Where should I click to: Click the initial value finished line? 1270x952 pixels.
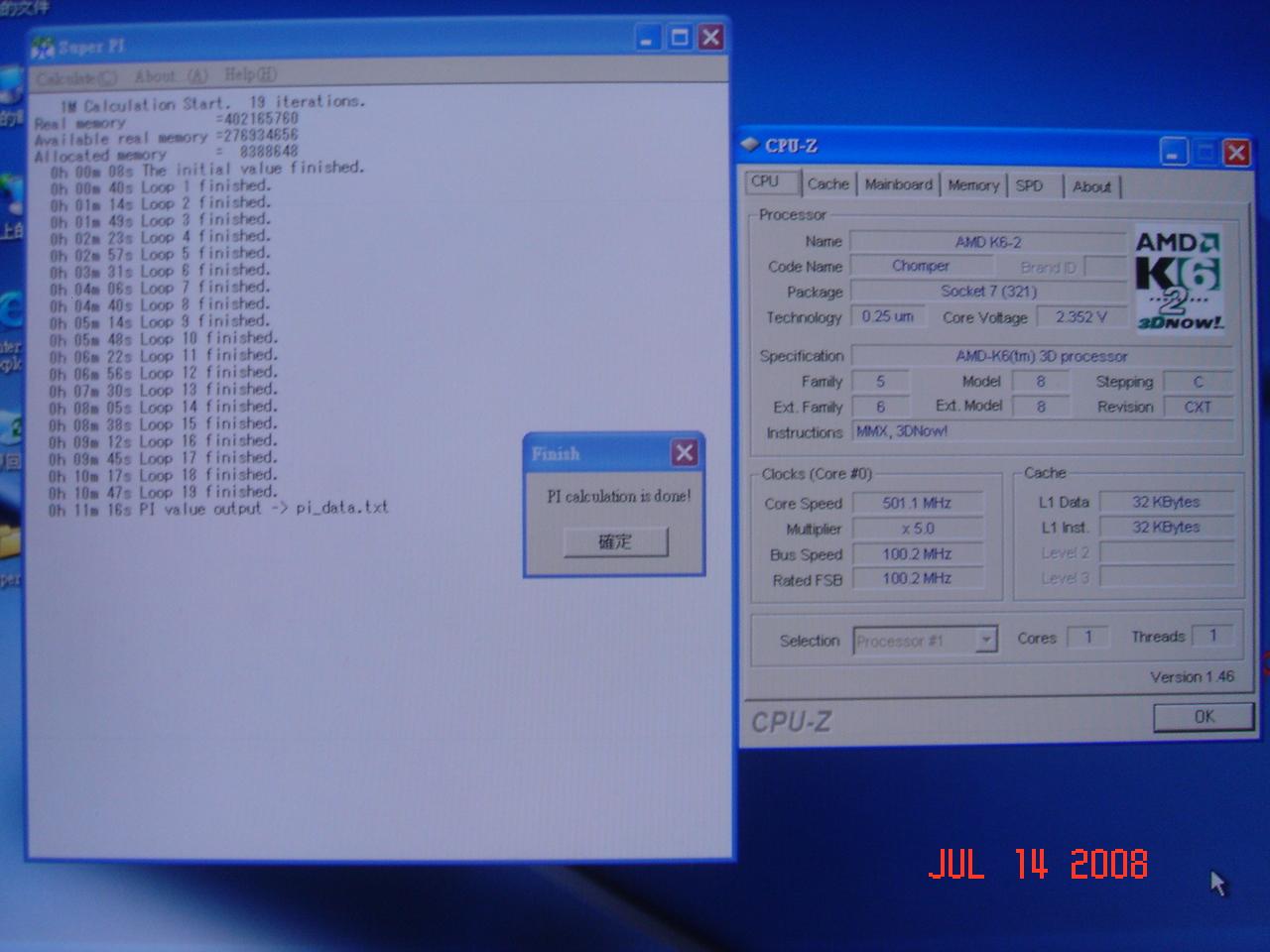point(206,170)
